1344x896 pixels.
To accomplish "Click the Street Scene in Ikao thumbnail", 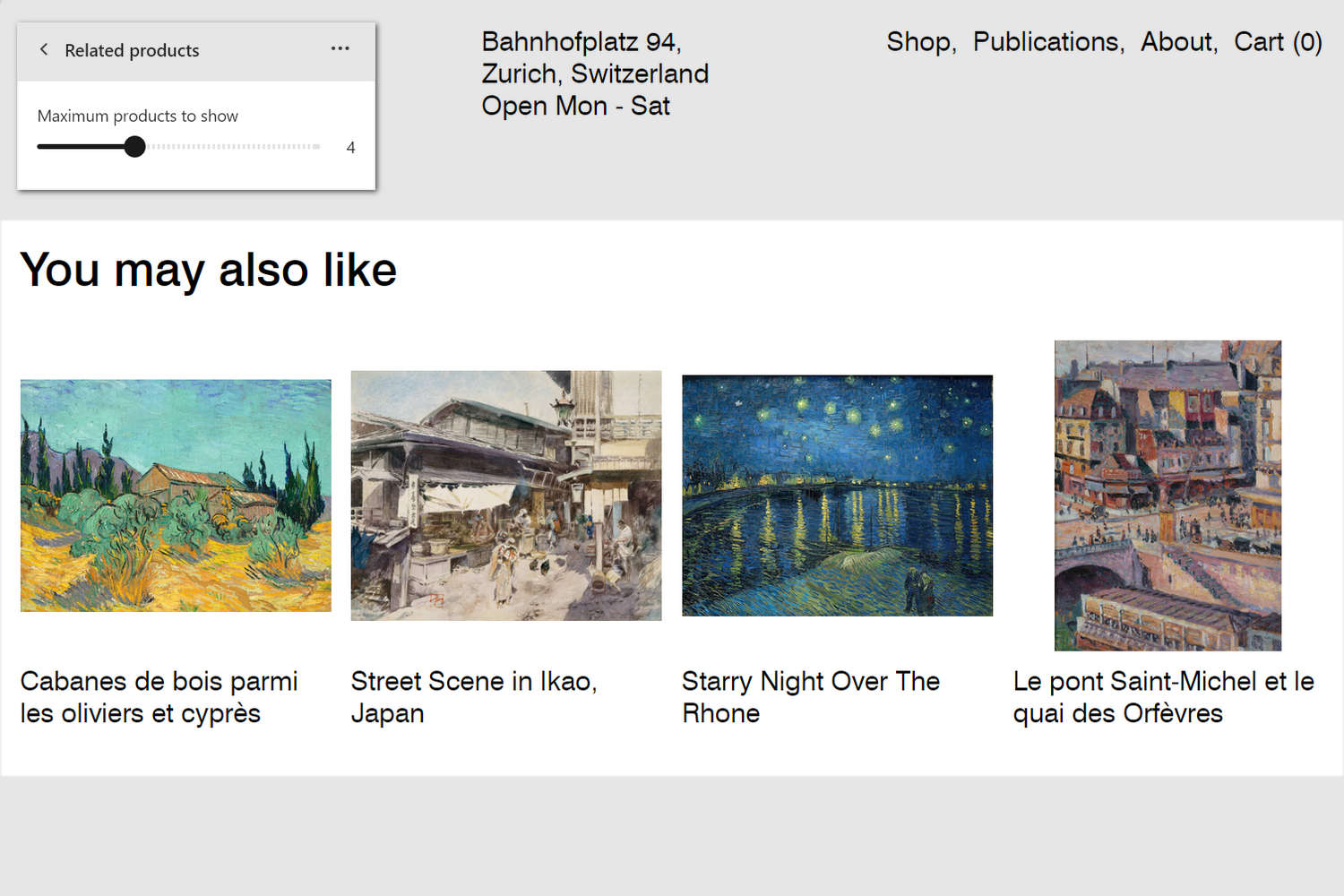I will (x=506, y=495).
